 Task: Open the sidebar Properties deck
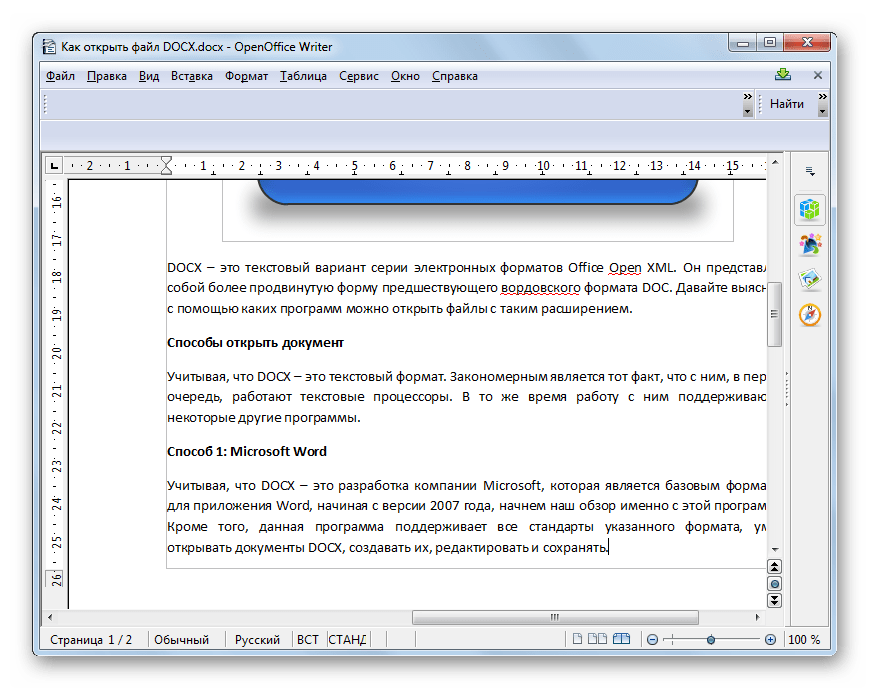coord(810,210)
